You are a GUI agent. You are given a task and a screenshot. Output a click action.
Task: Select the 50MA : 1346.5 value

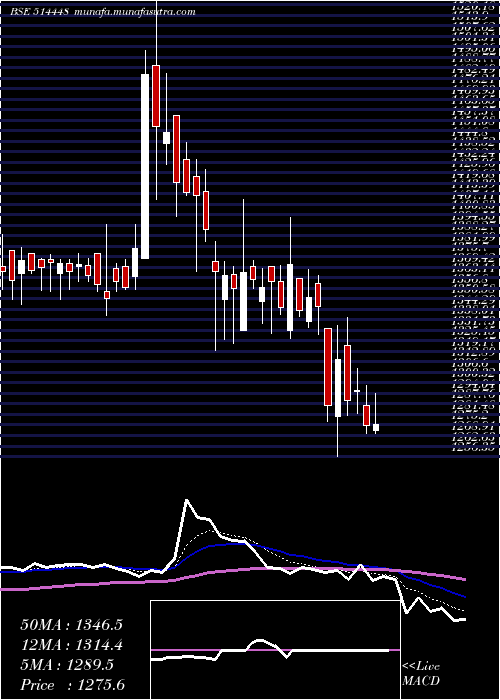pos(71,625)
